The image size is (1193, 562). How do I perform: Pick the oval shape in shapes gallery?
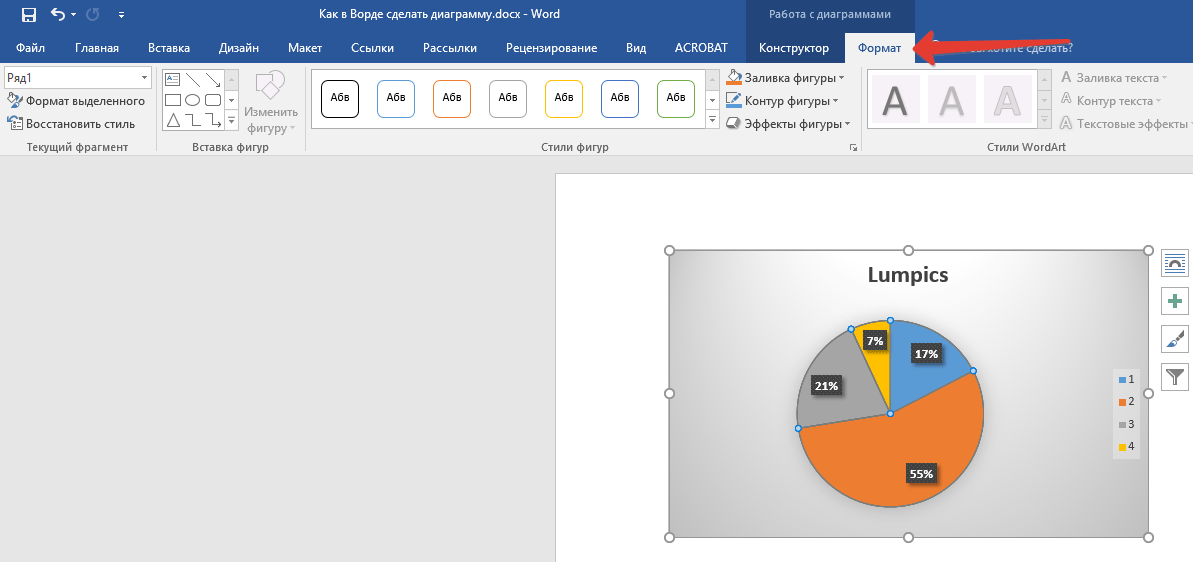click(x=192, y=100)
